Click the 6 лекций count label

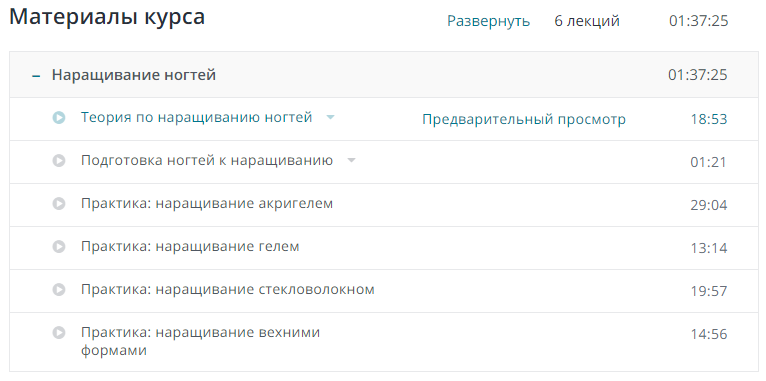click(x=587, y=21)
